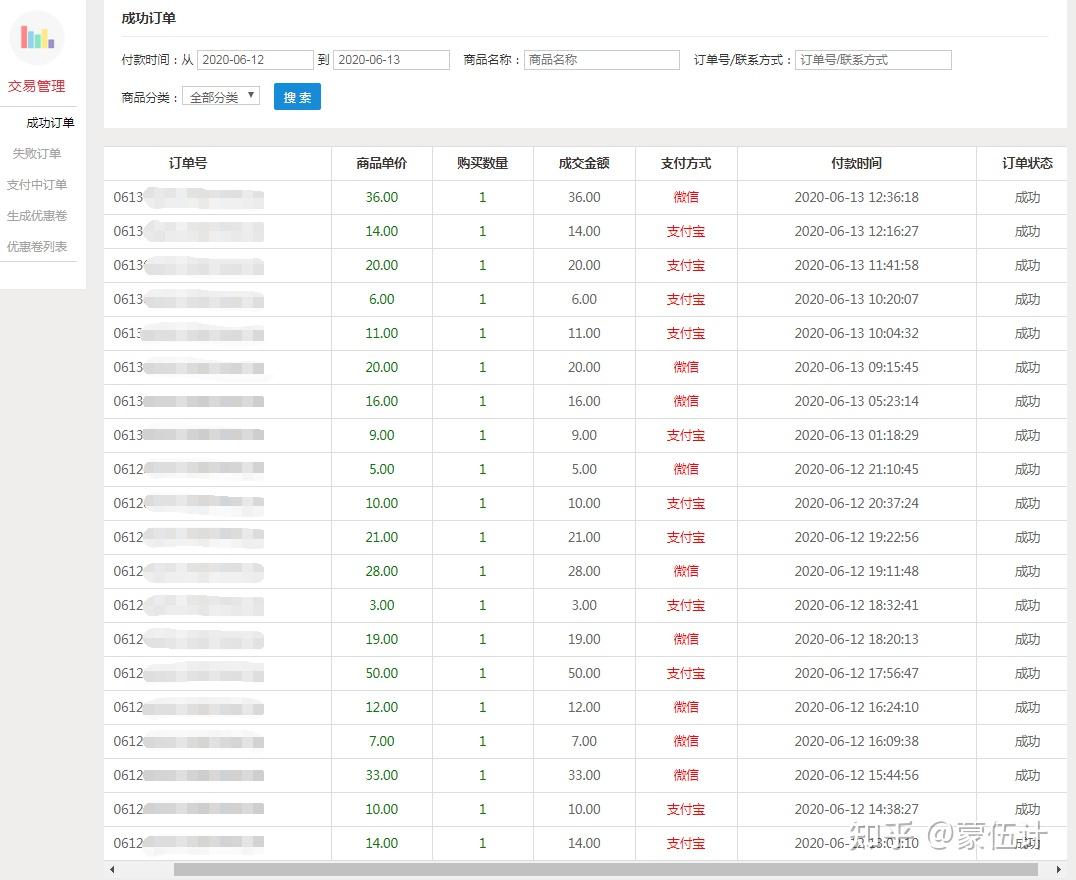This screenshot has height=880, width=1076.
Task: Focus the end date field 2020-06-13
Action: click(x=391, y=60)
